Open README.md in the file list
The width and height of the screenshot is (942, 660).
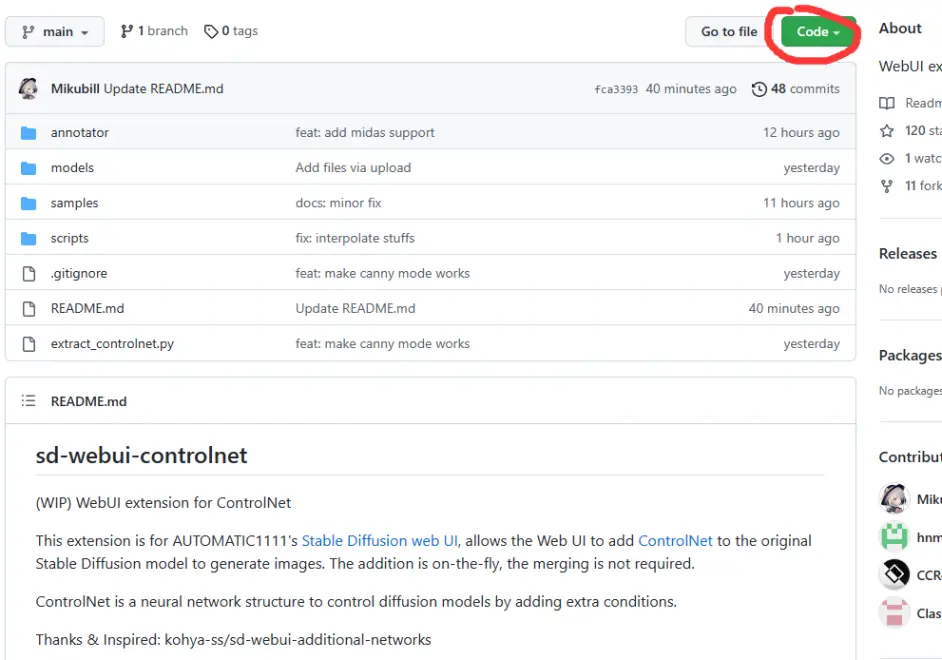point(87,309)
